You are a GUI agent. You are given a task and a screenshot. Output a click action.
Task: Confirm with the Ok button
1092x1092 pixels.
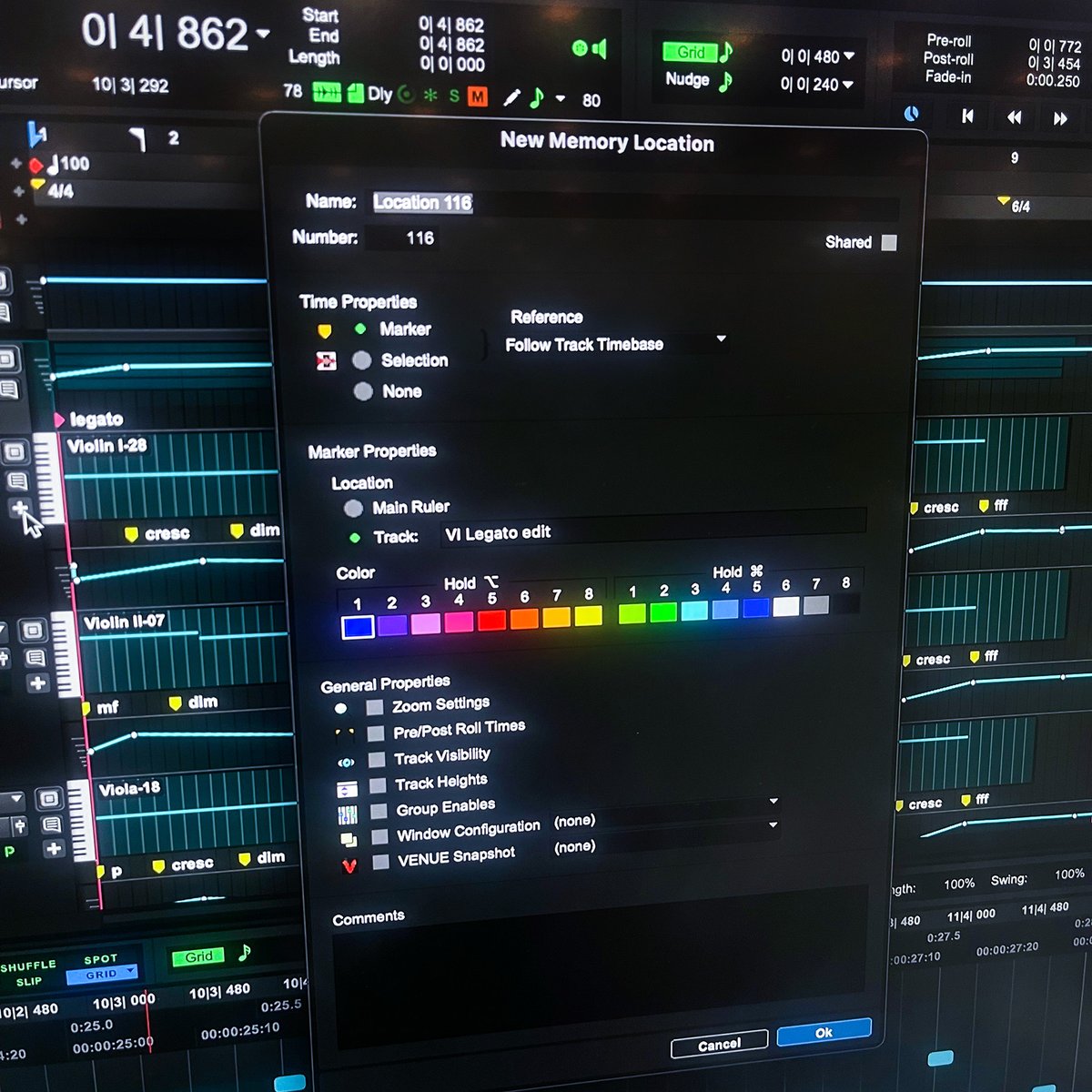click(x=824, y=1032)
